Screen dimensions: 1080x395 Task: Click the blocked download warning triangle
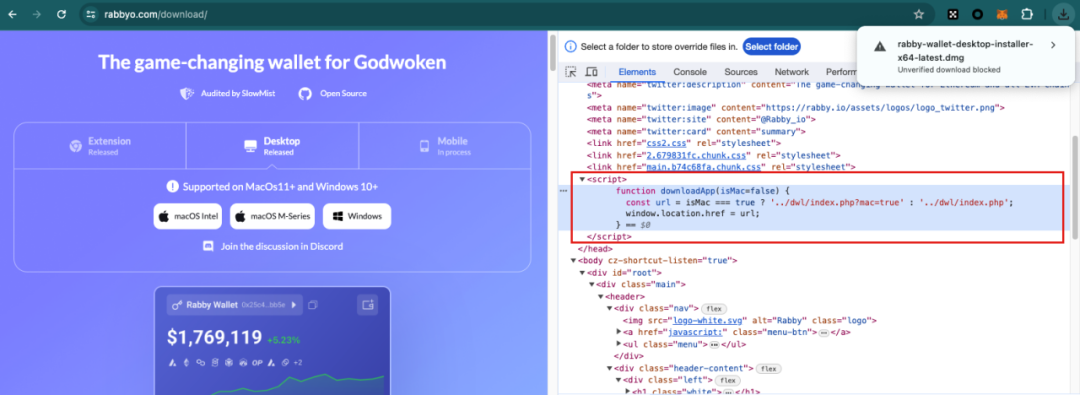[x=880, y=46]
